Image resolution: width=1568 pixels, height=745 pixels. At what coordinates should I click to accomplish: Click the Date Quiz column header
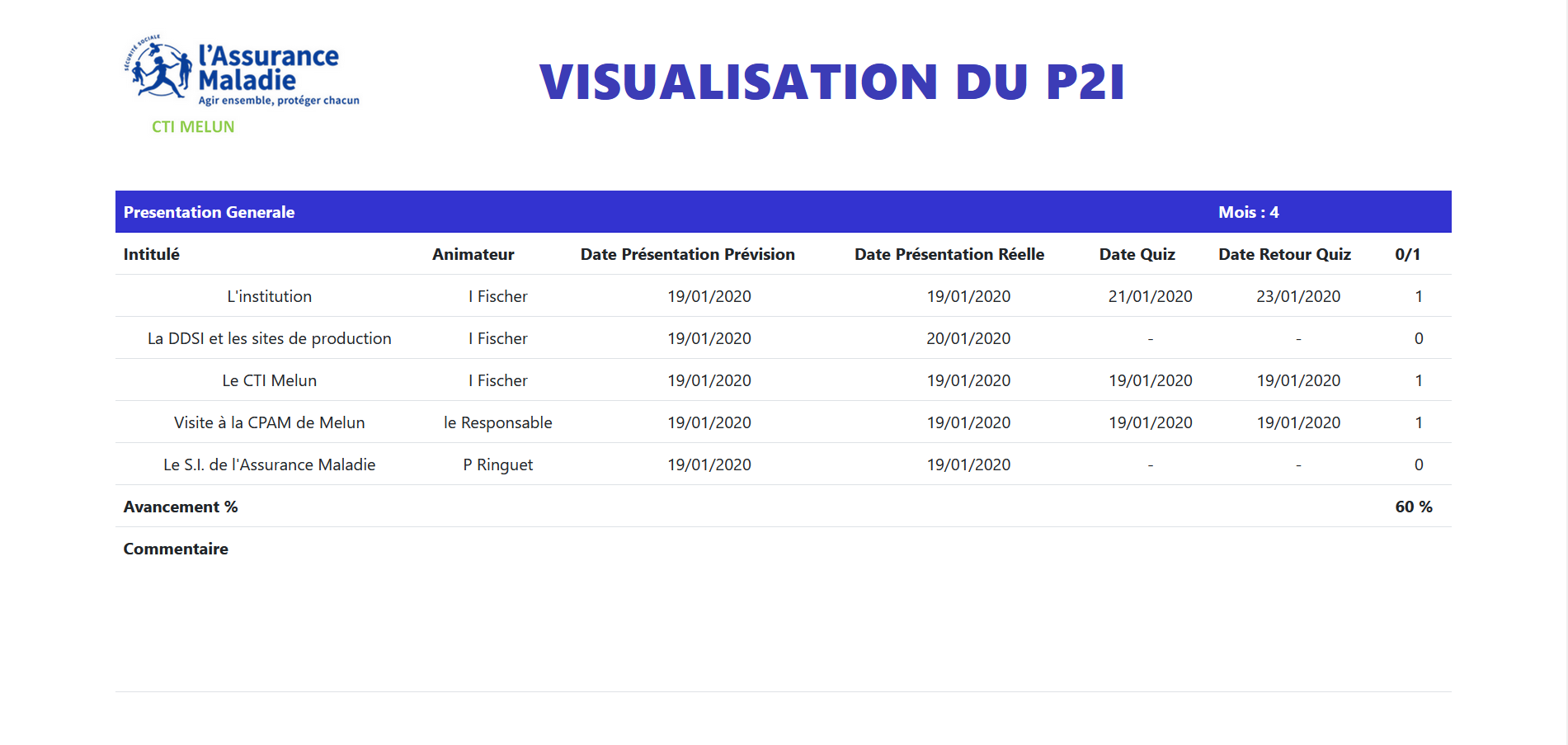pos(1137,254)
